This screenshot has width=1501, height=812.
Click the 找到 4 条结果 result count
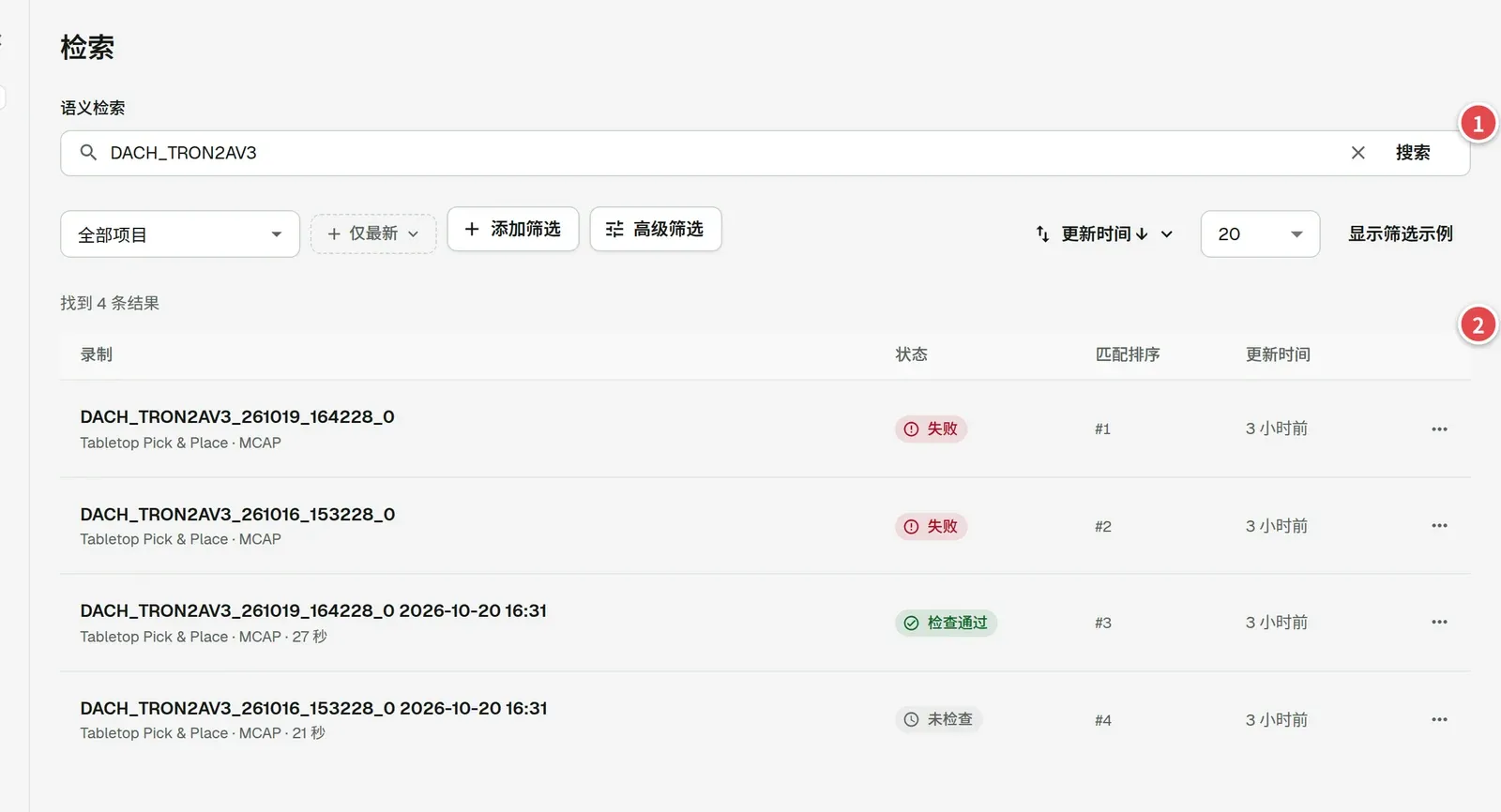coord(110,303)
